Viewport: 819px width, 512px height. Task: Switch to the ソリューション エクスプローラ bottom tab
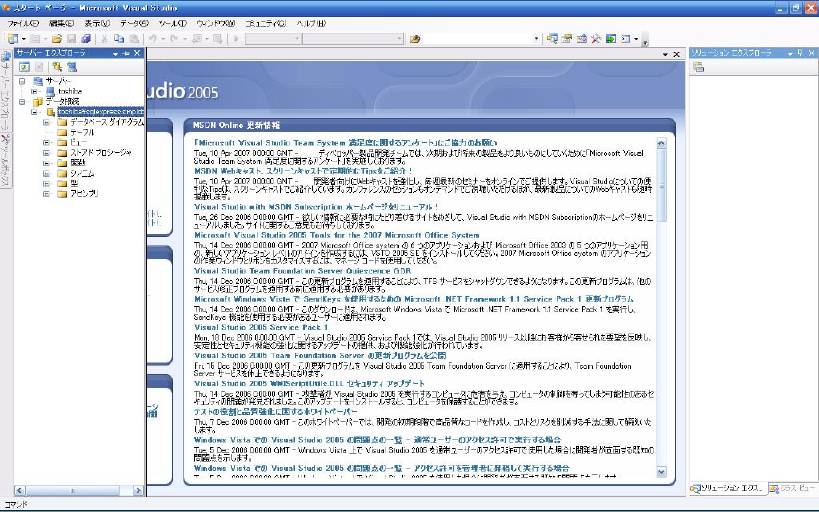click(x=728, y=488)
